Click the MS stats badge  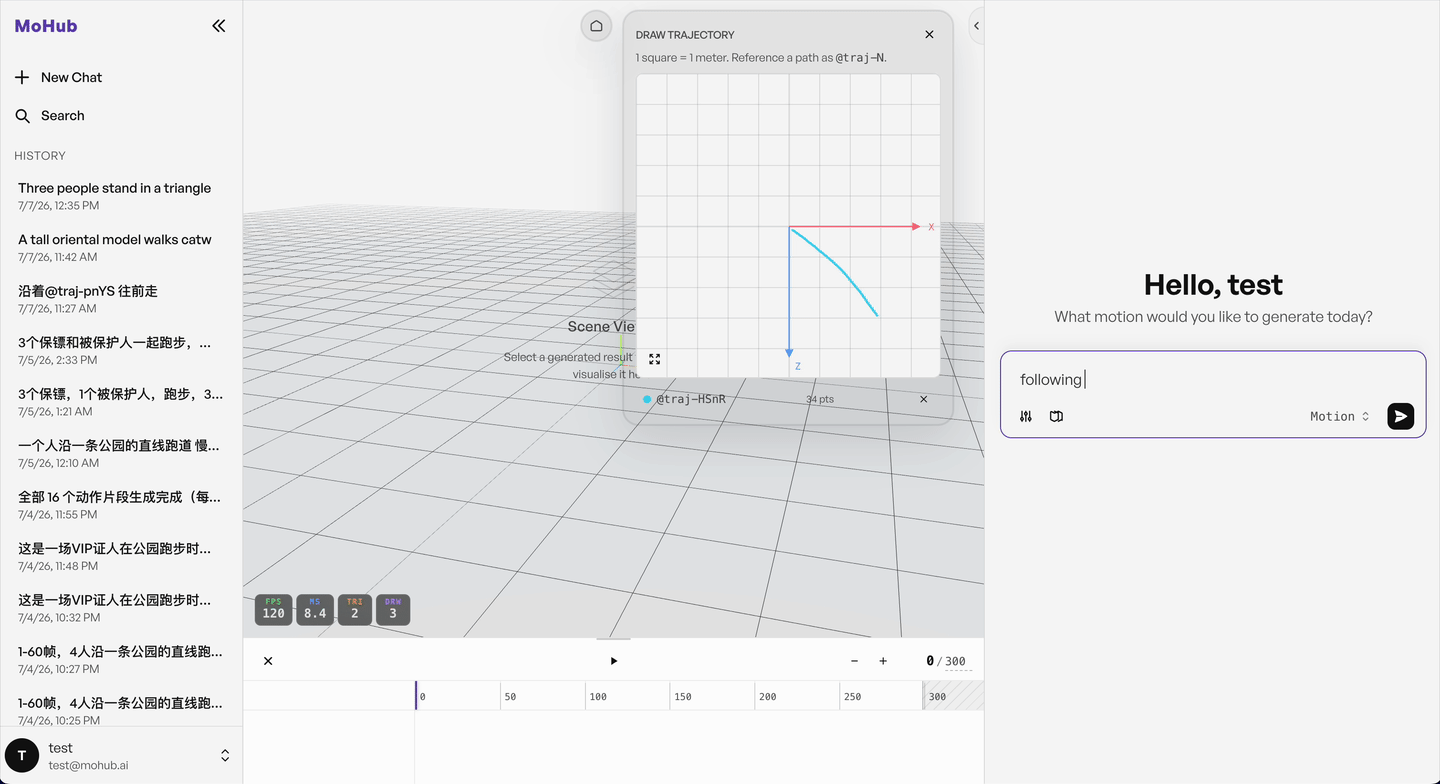[x=315, y=609]
